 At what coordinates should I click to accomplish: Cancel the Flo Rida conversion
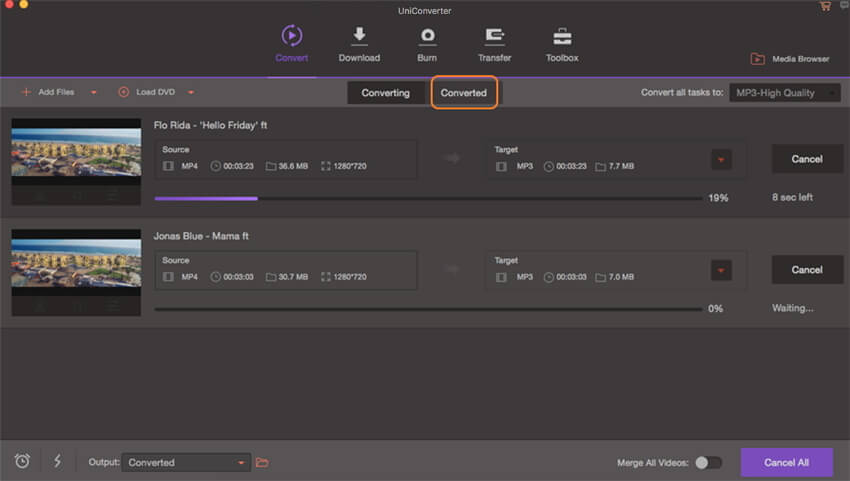tap(807, 159)
